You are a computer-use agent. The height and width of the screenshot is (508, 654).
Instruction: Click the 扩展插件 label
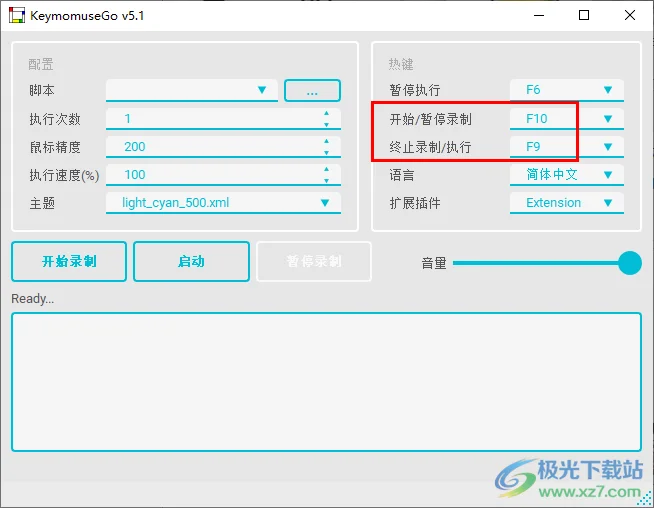[x=415, y=203]
